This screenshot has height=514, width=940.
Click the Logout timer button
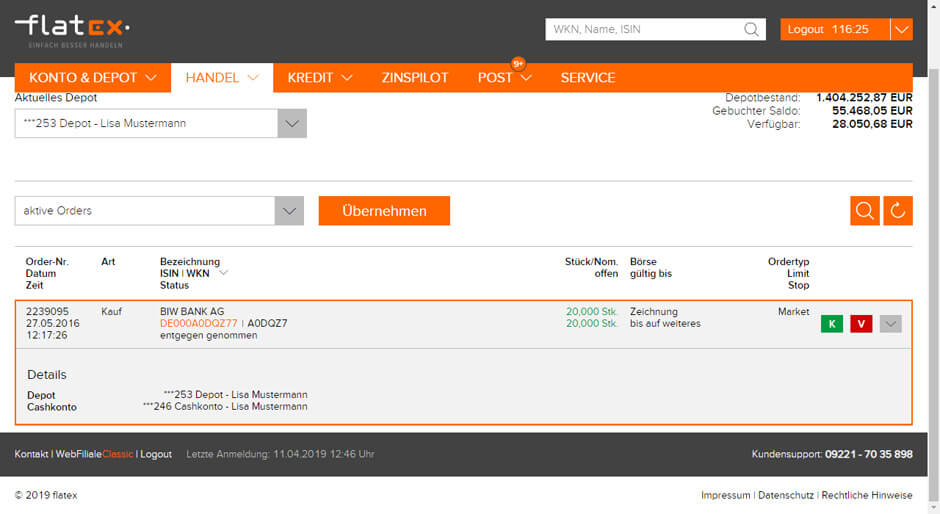pos(834,29)
